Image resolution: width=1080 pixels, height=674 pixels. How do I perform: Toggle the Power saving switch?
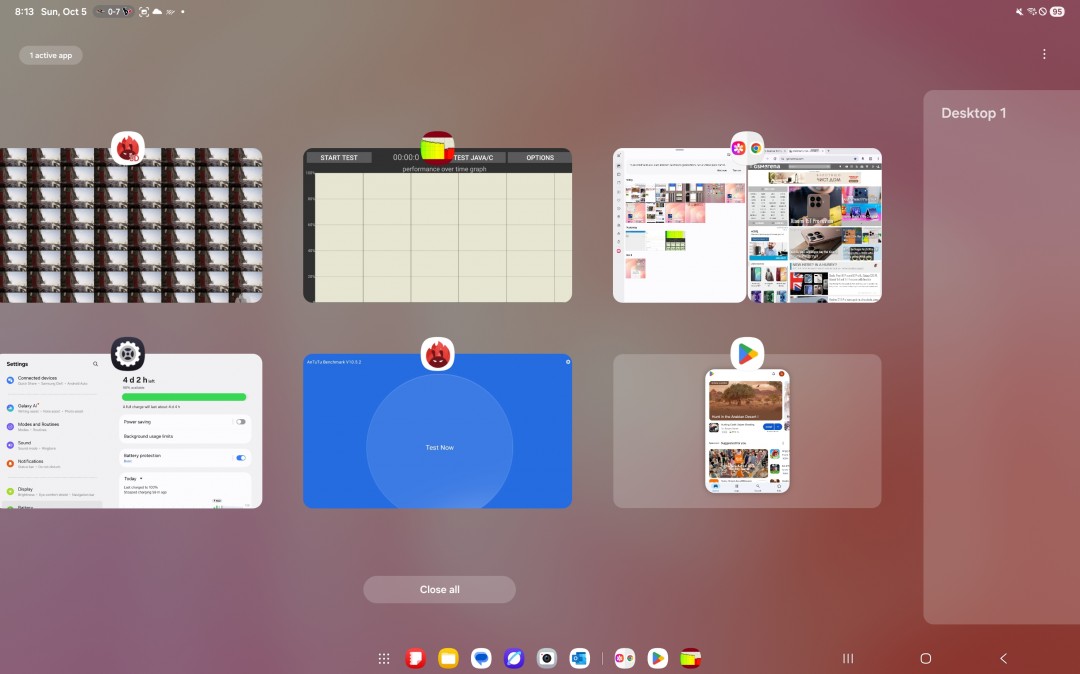tap(241, 422)
